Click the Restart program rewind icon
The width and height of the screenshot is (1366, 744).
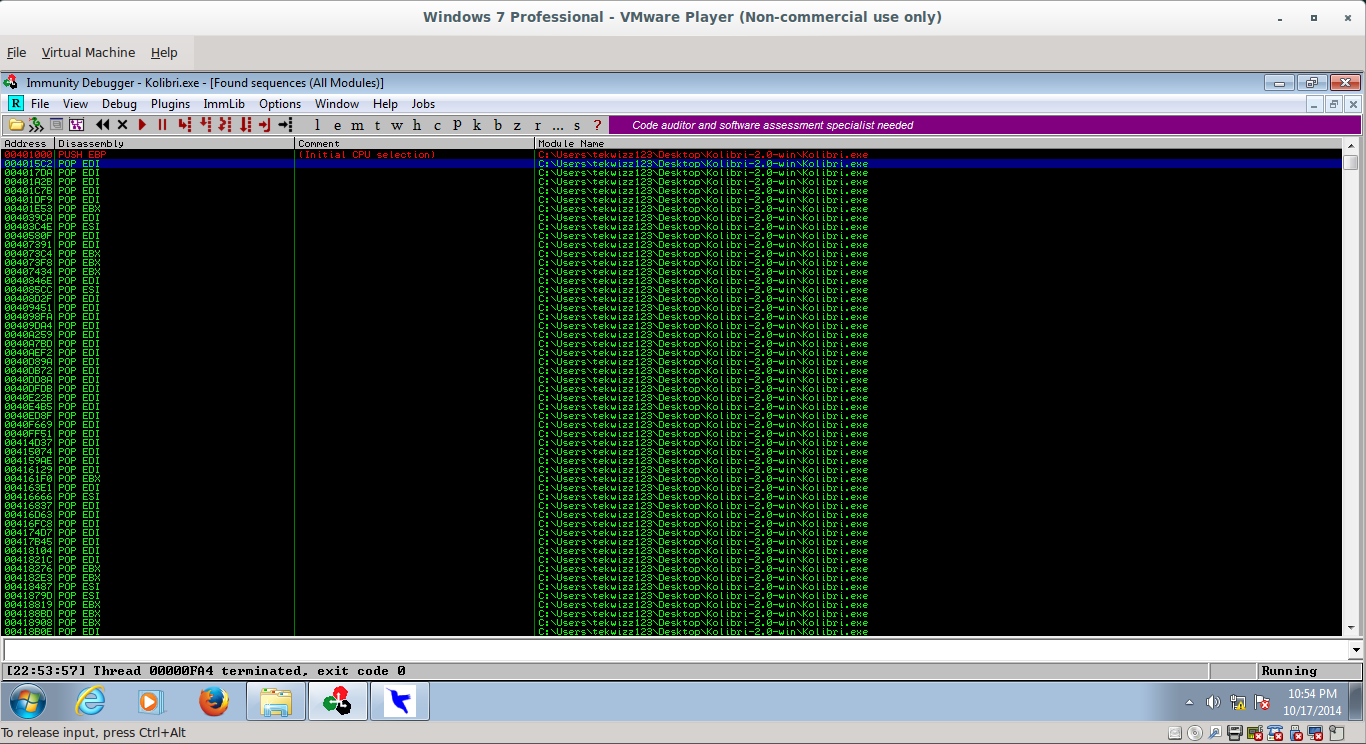point(102,125)
